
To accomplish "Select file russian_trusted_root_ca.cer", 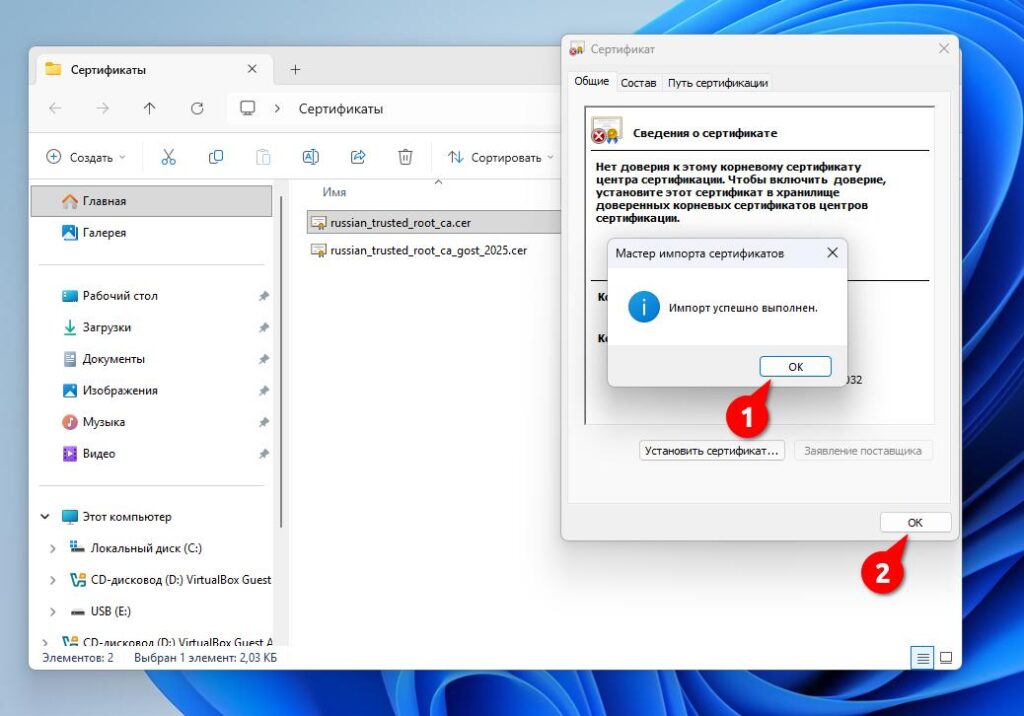I will (x=434, y=223).
